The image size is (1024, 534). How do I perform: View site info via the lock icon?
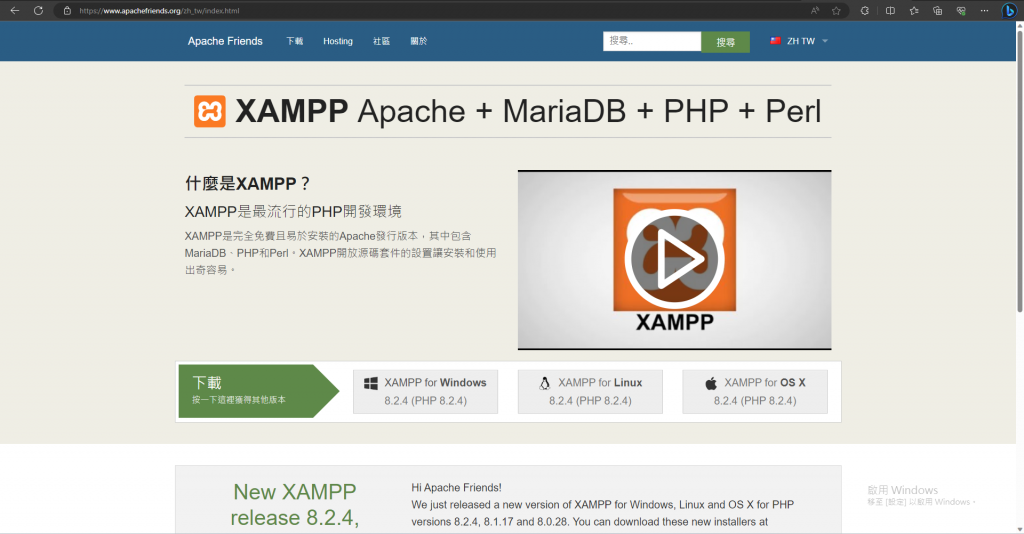pyautogui.click(x=67, y=10)
